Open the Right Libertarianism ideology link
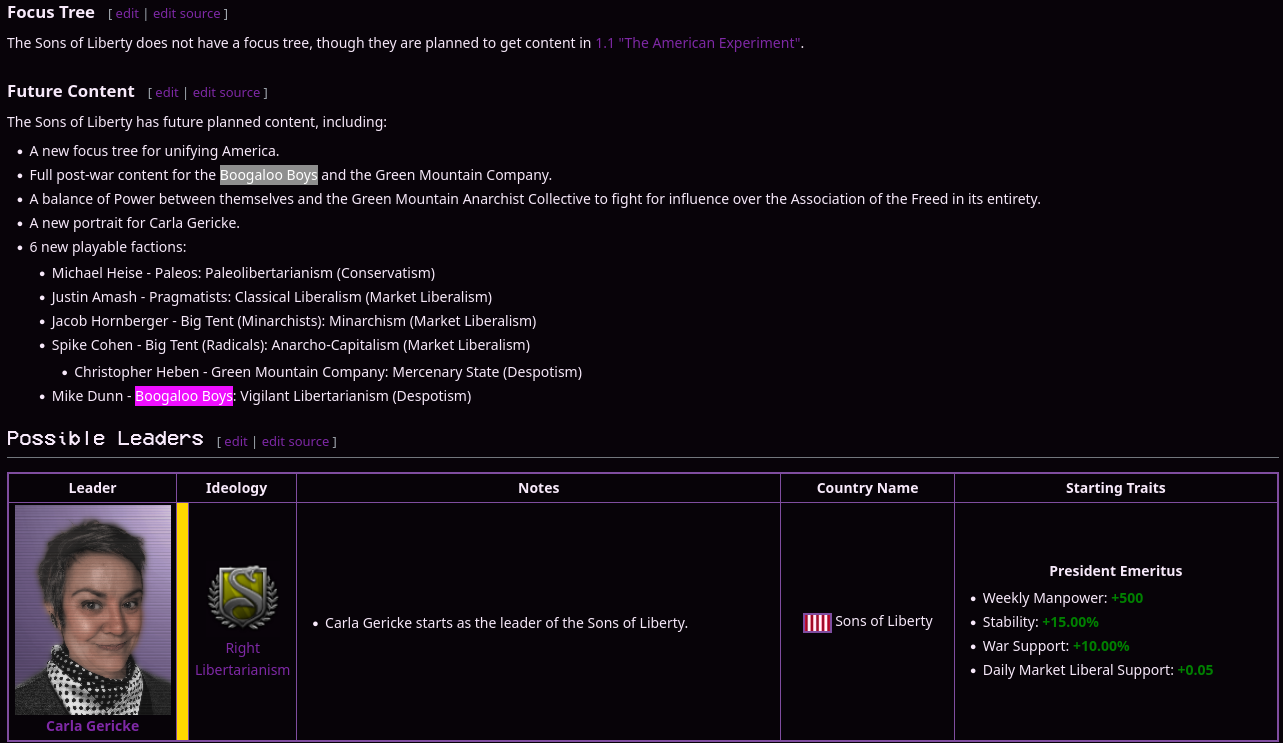Image resolution: width=1283 pixels, height=743 pixels. pos(243,659)
